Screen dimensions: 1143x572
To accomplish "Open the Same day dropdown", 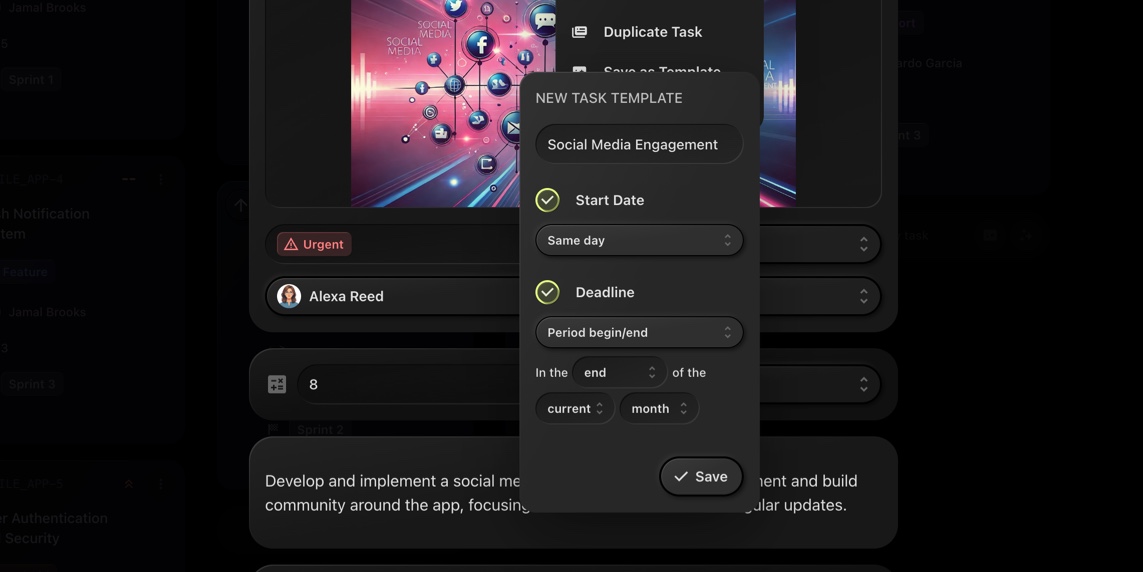I will [639, 240].
